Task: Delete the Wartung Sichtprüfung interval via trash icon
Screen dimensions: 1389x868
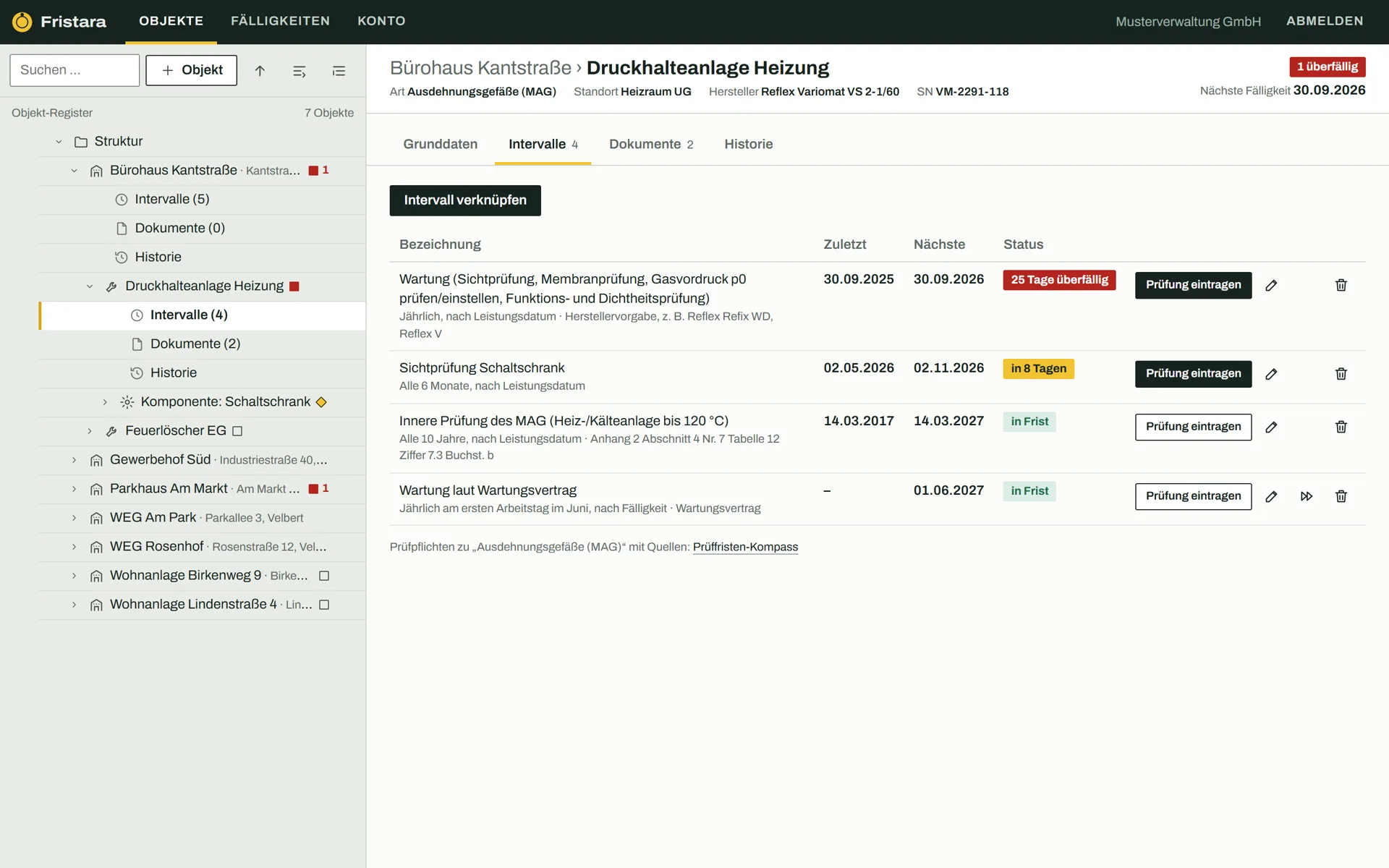Action: pos(1341,285)
